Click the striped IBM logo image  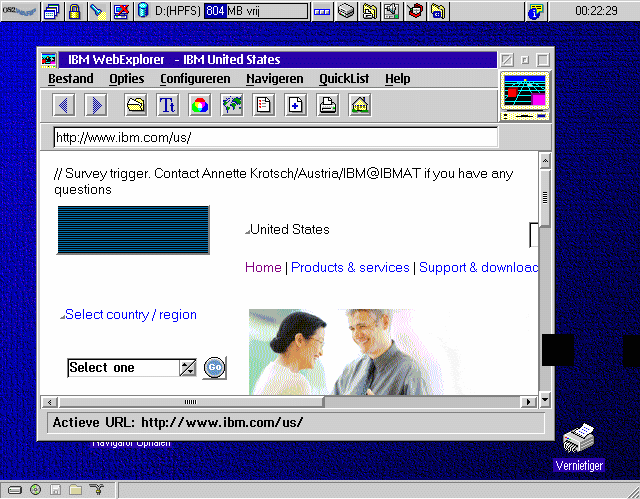[x=133, y=230]
